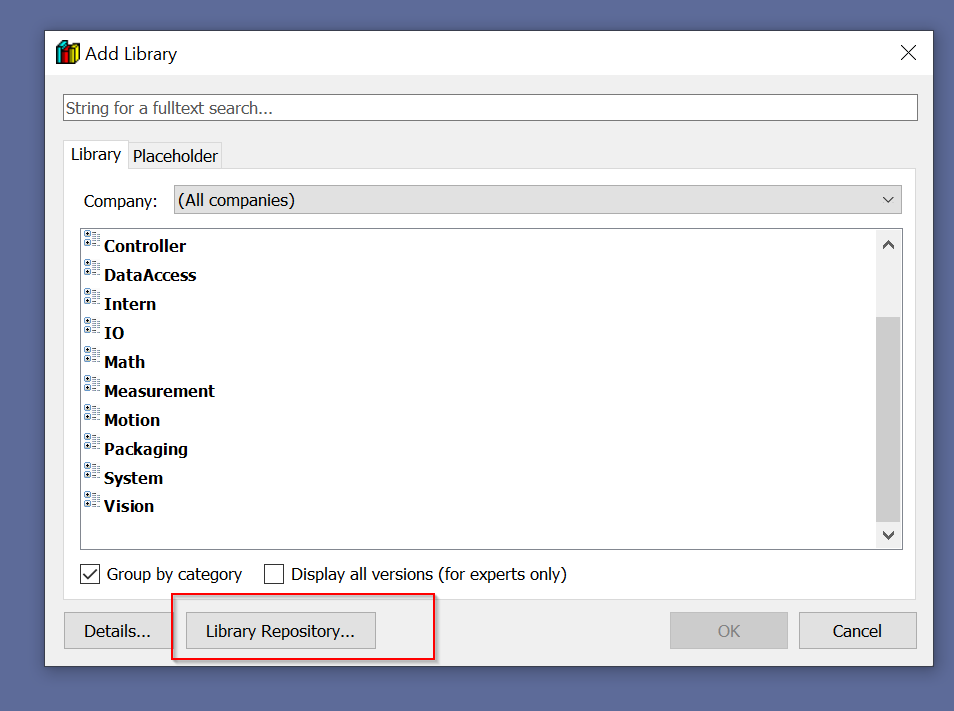This screenshot has width=954, height=711.
Task: Focus the fulltext search field
Action: point(490,108)
